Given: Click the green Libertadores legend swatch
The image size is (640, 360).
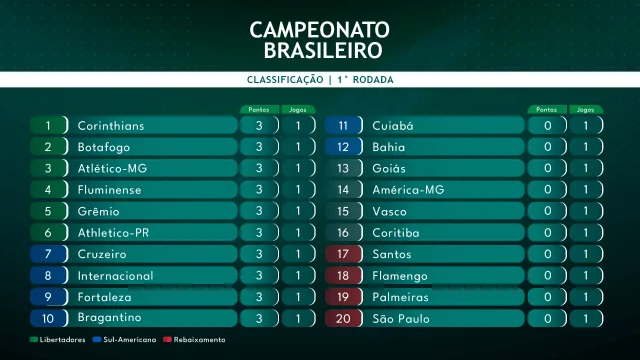Looking at the screenshot, I should pyautogui.click(x=33, y=340).
